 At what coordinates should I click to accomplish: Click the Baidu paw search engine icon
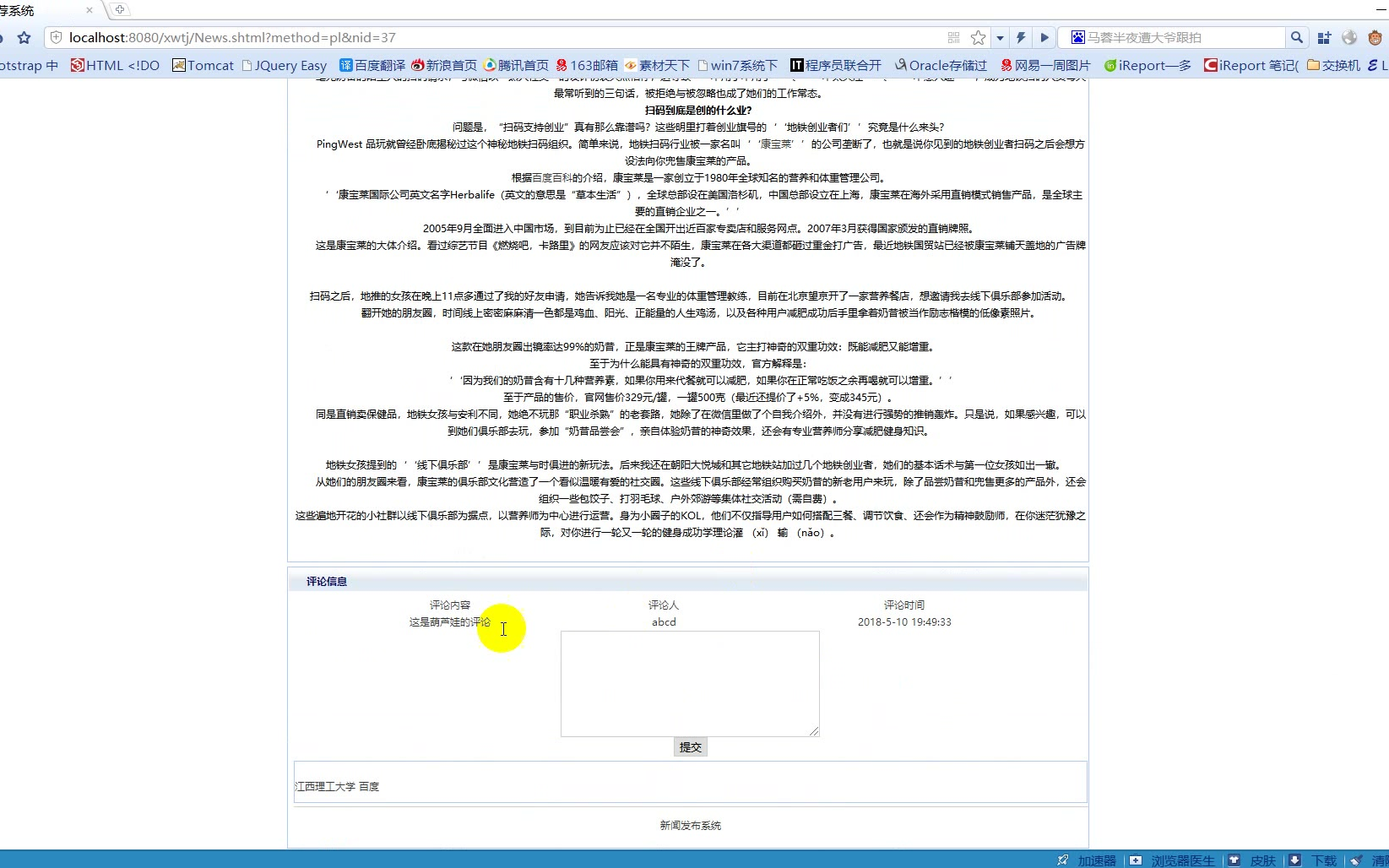coord(1077,37)
